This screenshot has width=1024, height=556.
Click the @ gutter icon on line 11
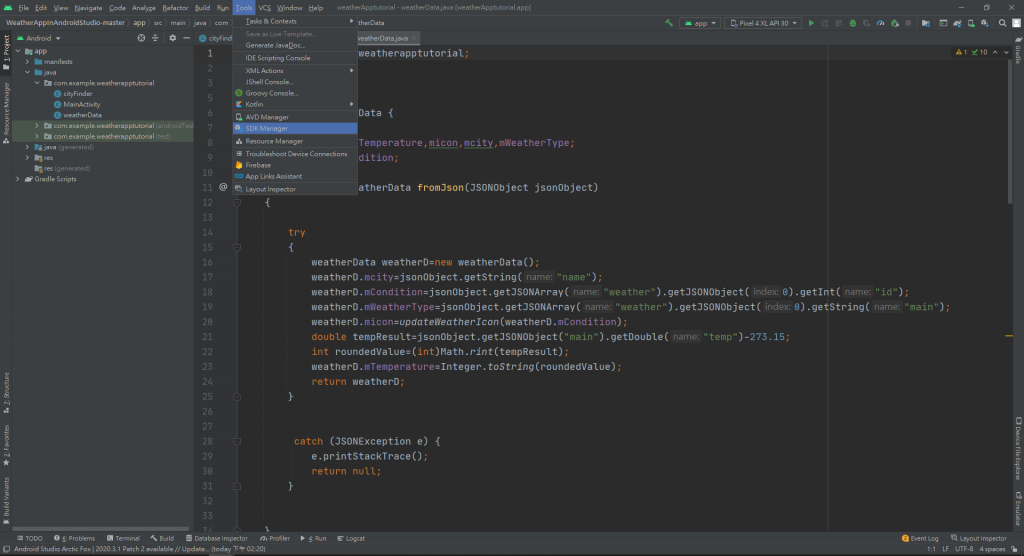click(223, 188)
